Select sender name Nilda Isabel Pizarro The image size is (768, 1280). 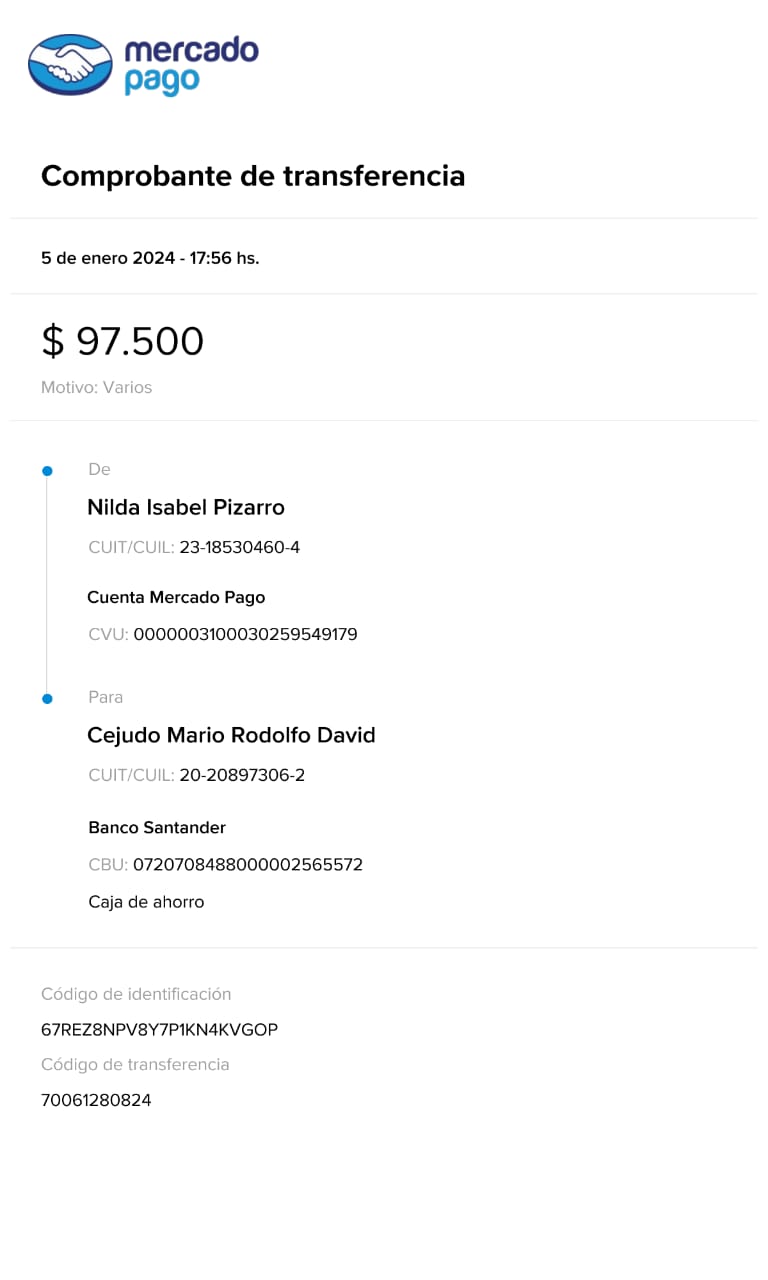(x=186, y=508)
